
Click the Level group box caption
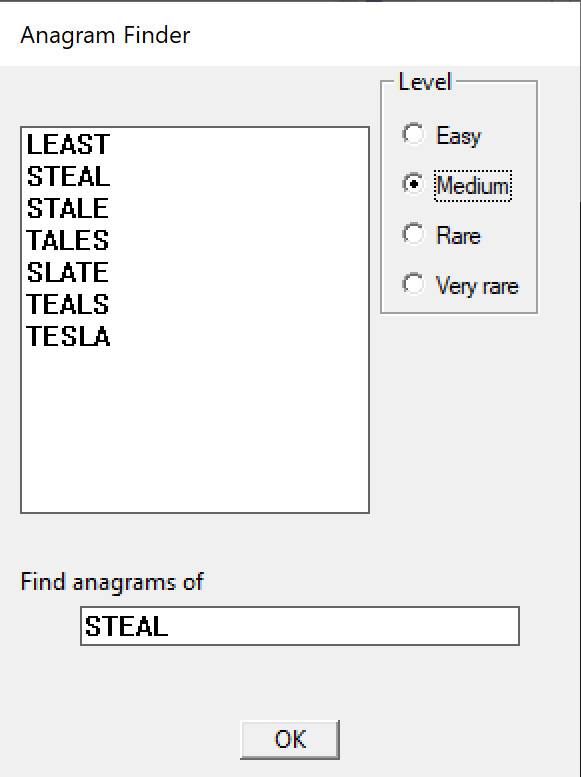pos(425,82)
